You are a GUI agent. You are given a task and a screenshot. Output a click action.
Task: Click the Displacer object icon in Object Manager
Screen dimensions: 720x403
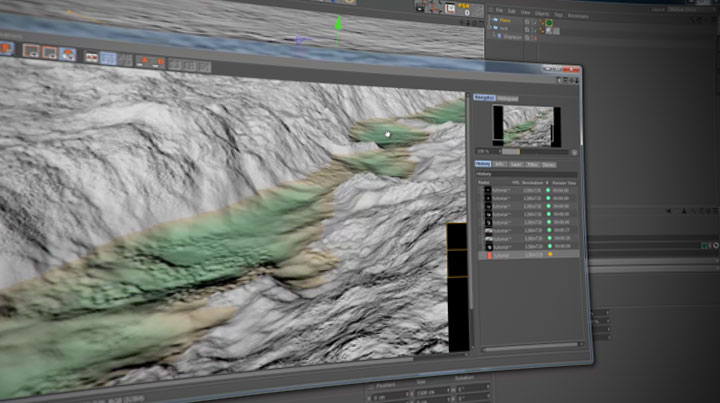coord(499,36)
